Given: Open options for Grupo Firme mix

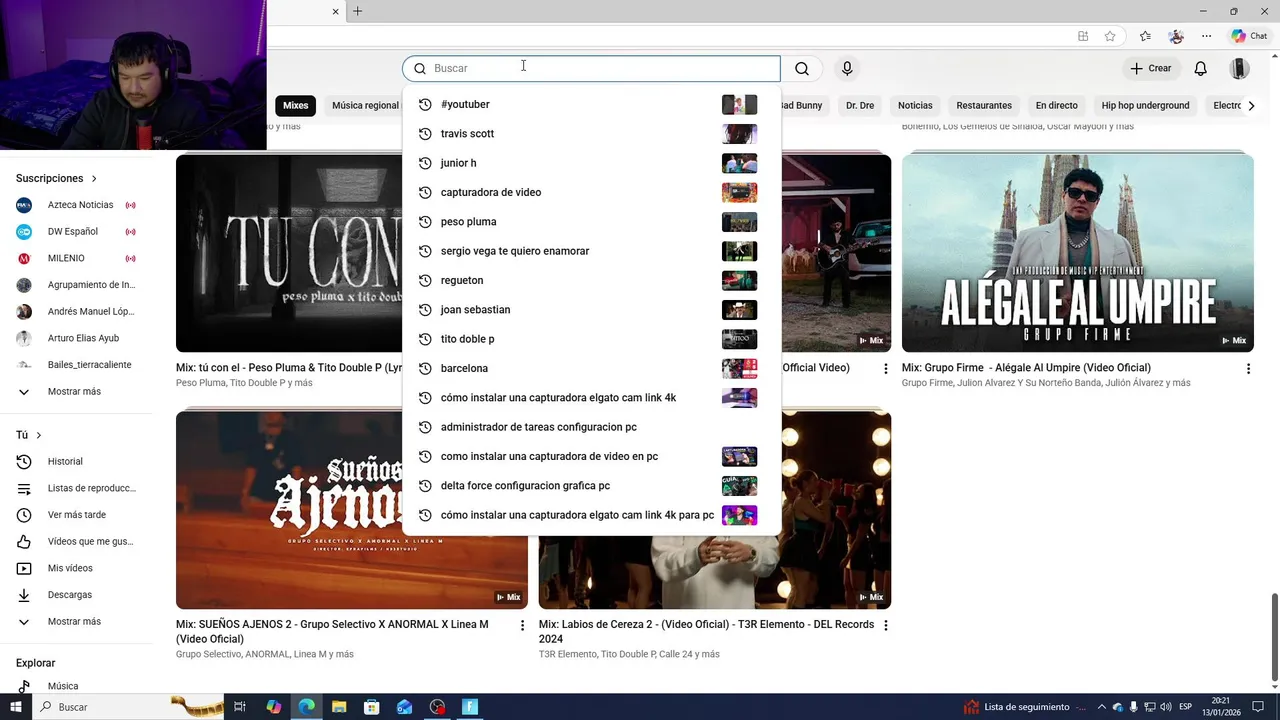Looking at the screenshot, I should [x=1248, y=369].
